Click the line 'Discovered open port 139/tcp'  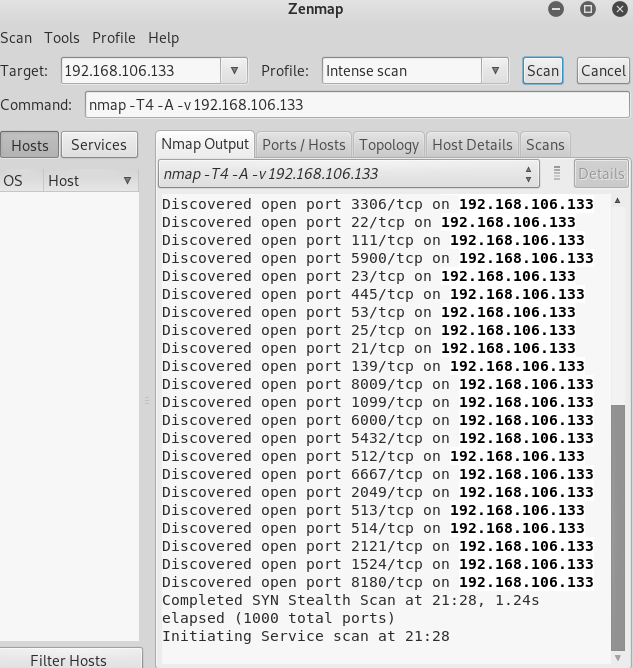coord(373,366)
